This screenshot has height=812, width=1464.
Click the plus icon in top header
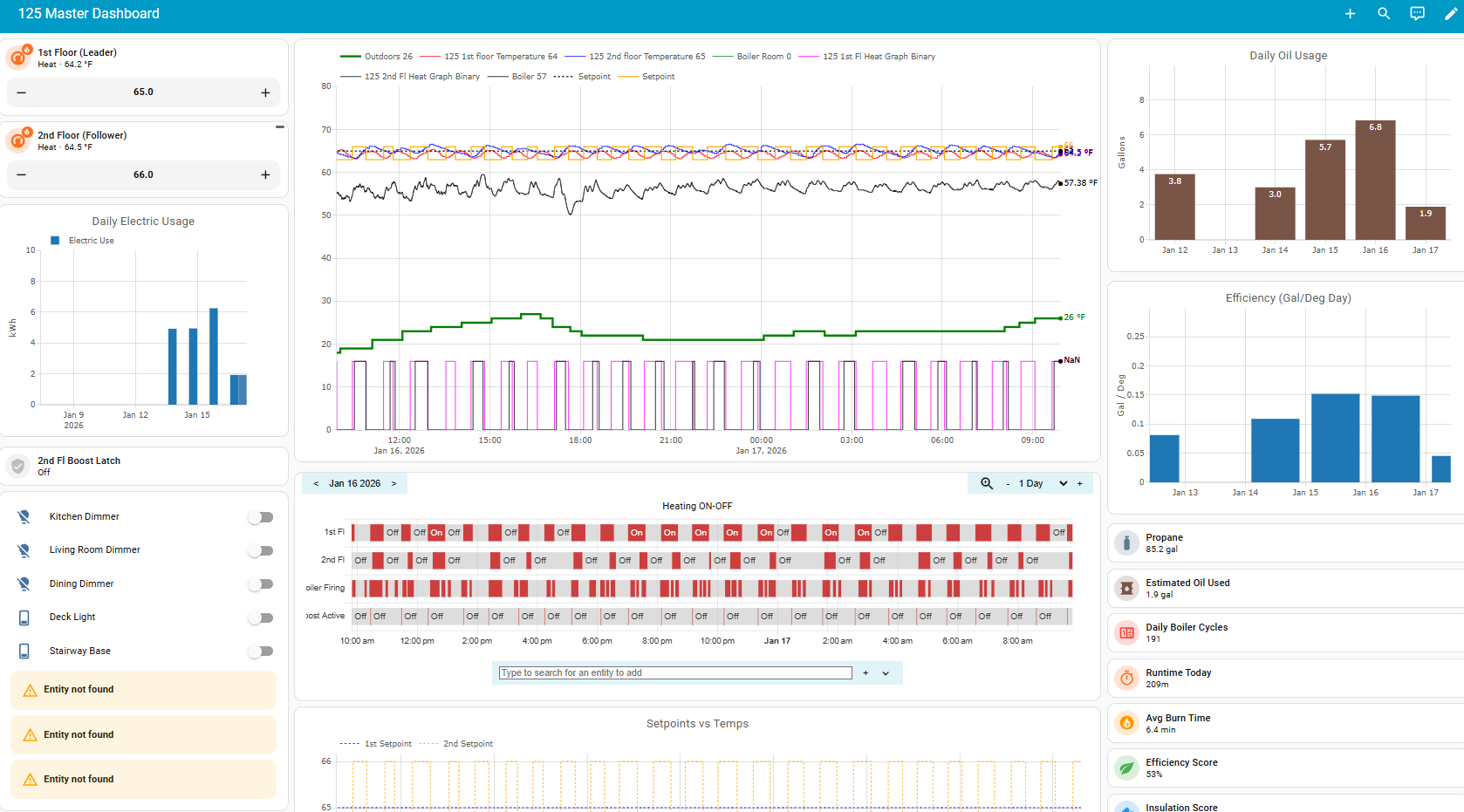1350,14
